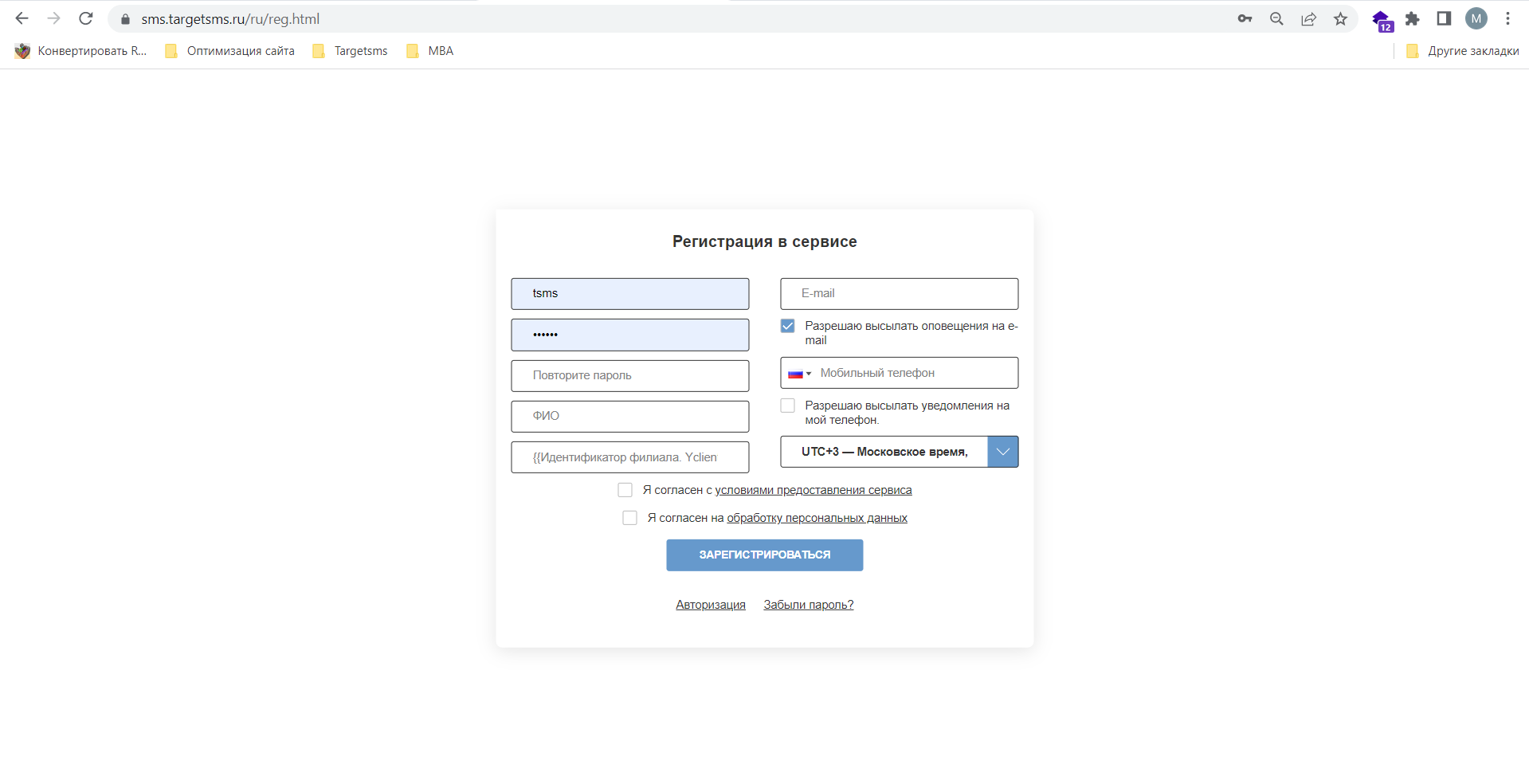Click the Повторите пароль field
1529x784 pixels.
click(630, 375)
